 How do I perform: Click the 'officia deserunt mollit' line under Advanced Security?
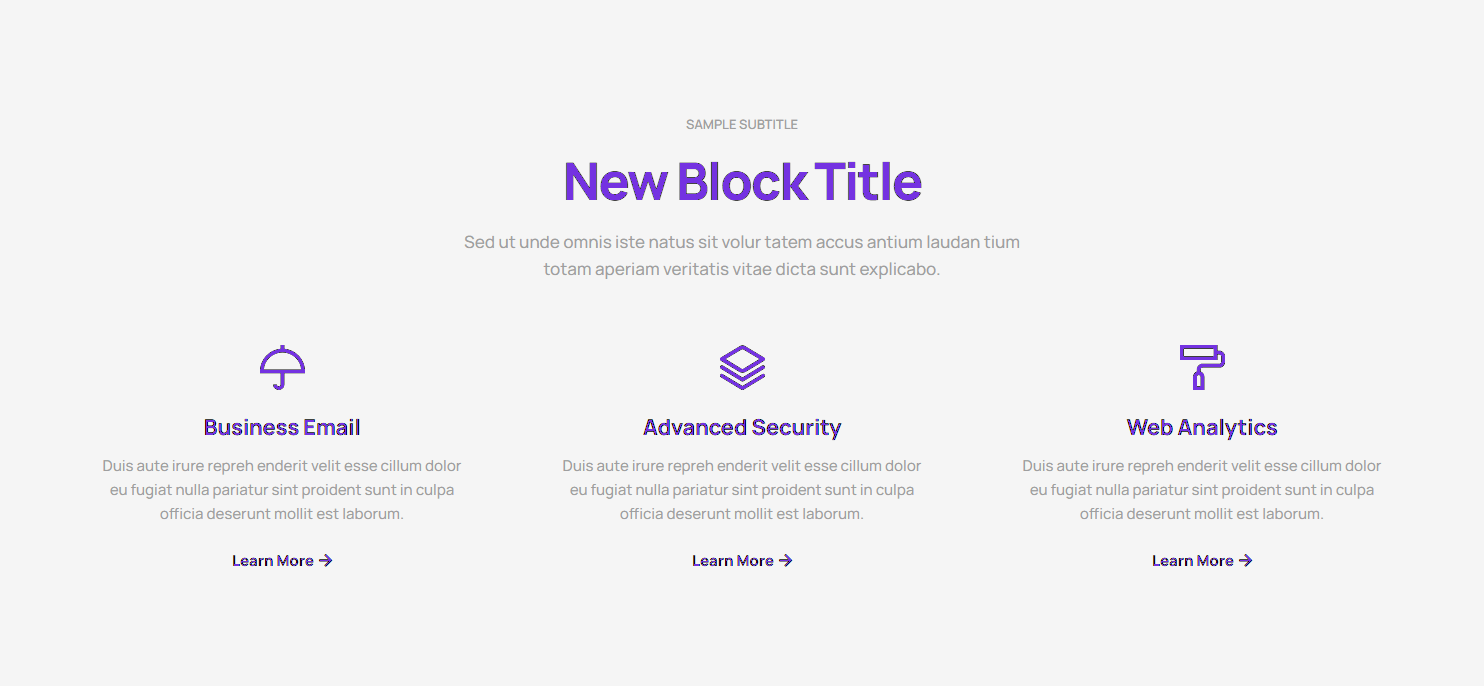[742, 514]
